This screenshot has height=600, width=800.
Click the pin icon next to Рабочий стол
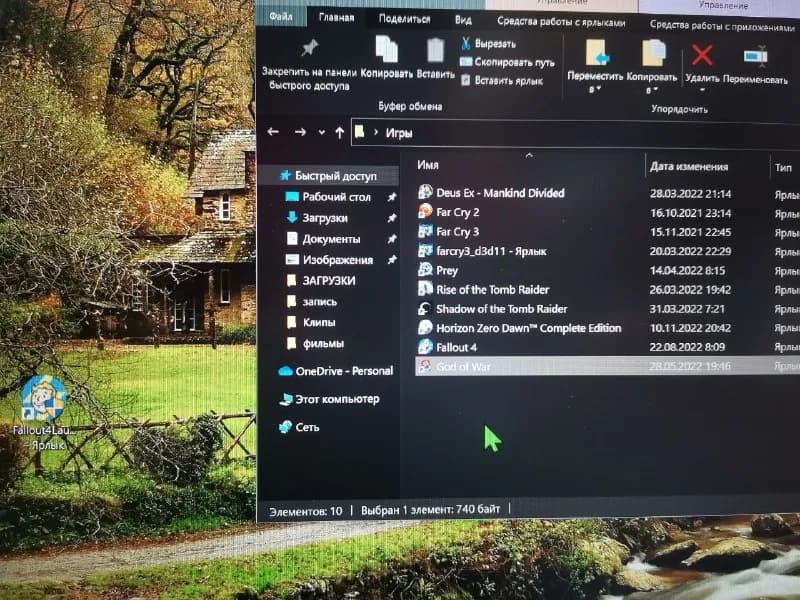(x=391, y=197)
